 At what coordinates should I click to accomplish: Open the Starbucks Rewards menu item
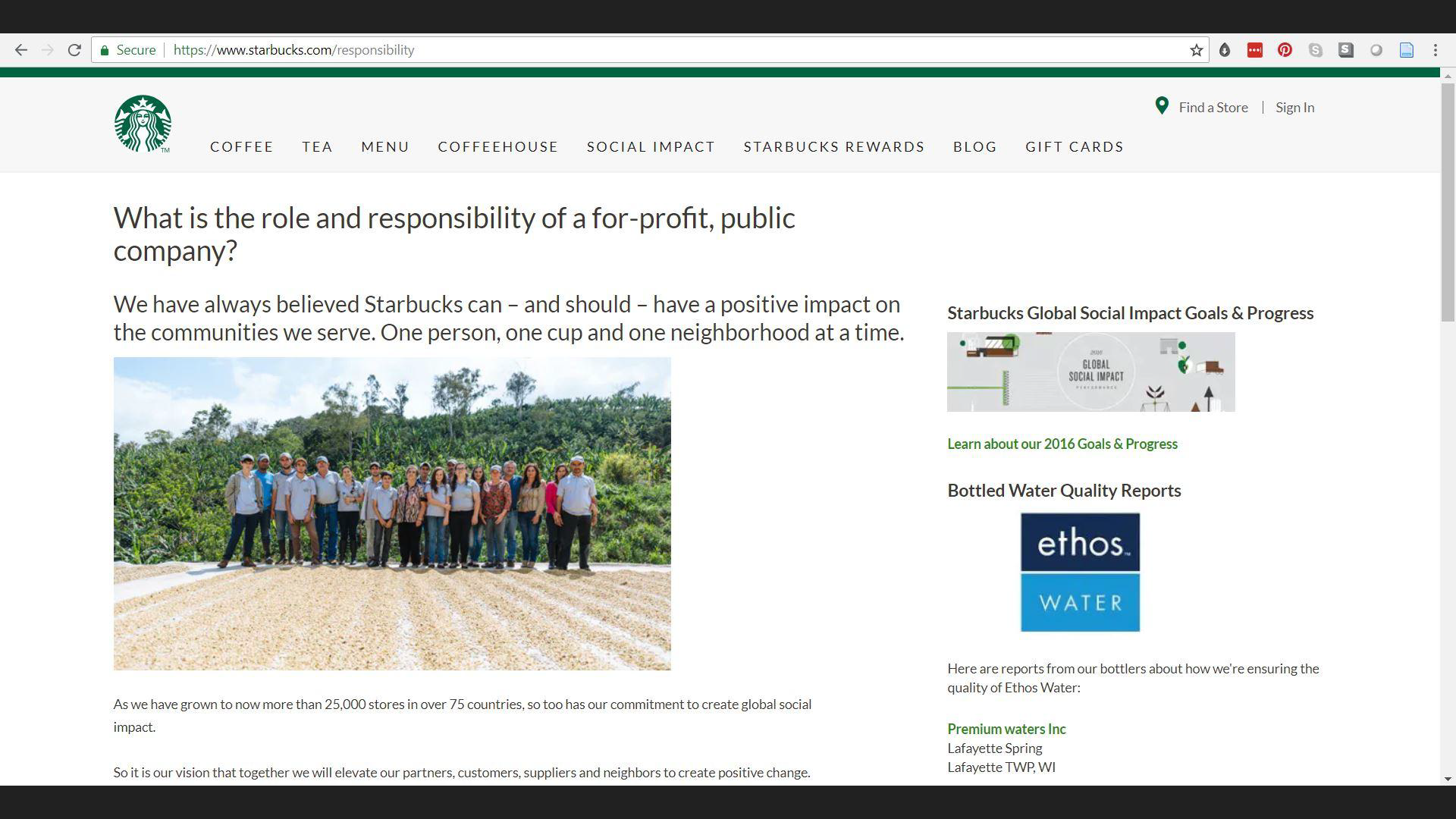click(833, 147)
